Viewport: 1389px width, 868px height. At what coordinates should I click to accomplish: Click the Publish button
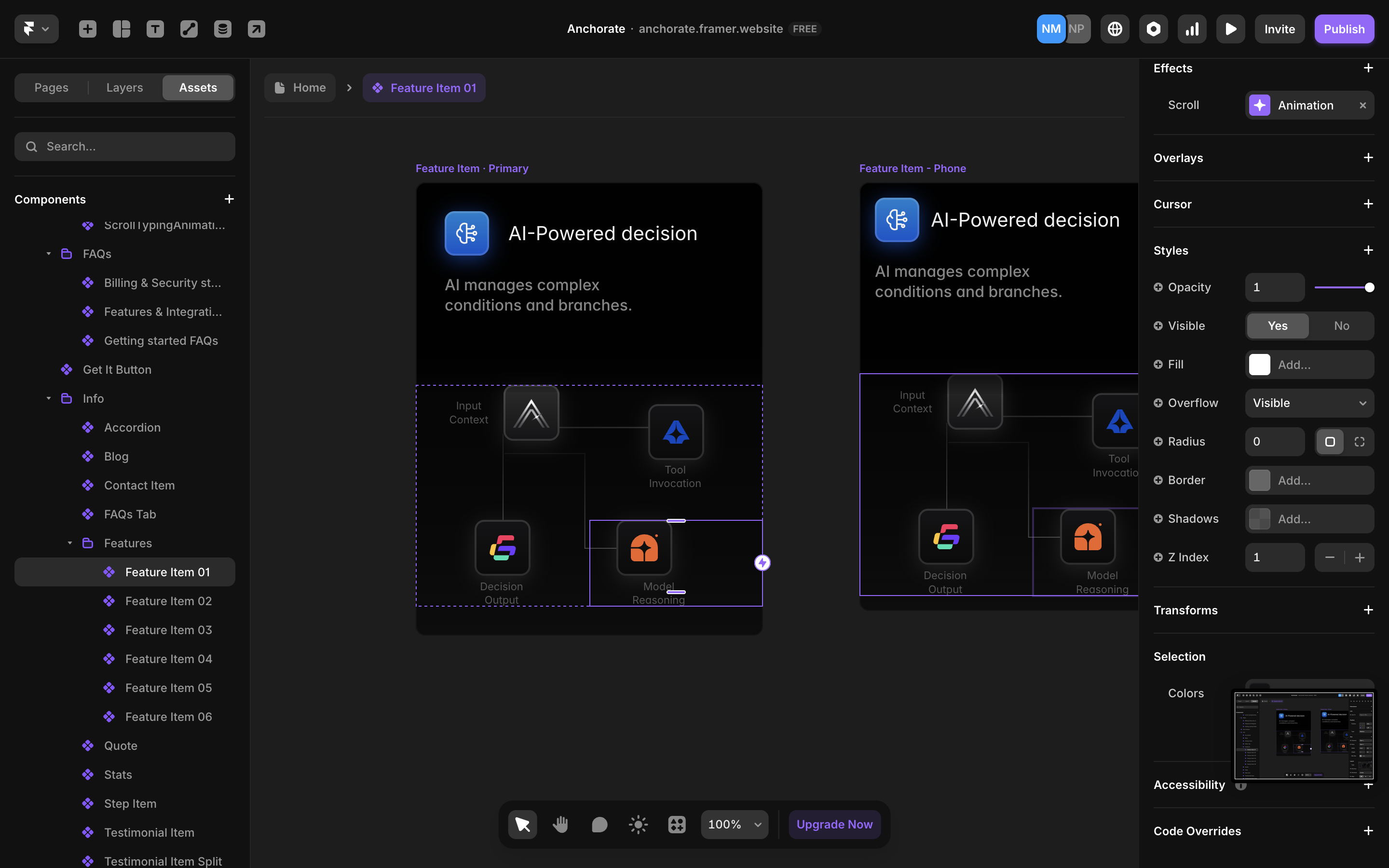coord(1344,29)
